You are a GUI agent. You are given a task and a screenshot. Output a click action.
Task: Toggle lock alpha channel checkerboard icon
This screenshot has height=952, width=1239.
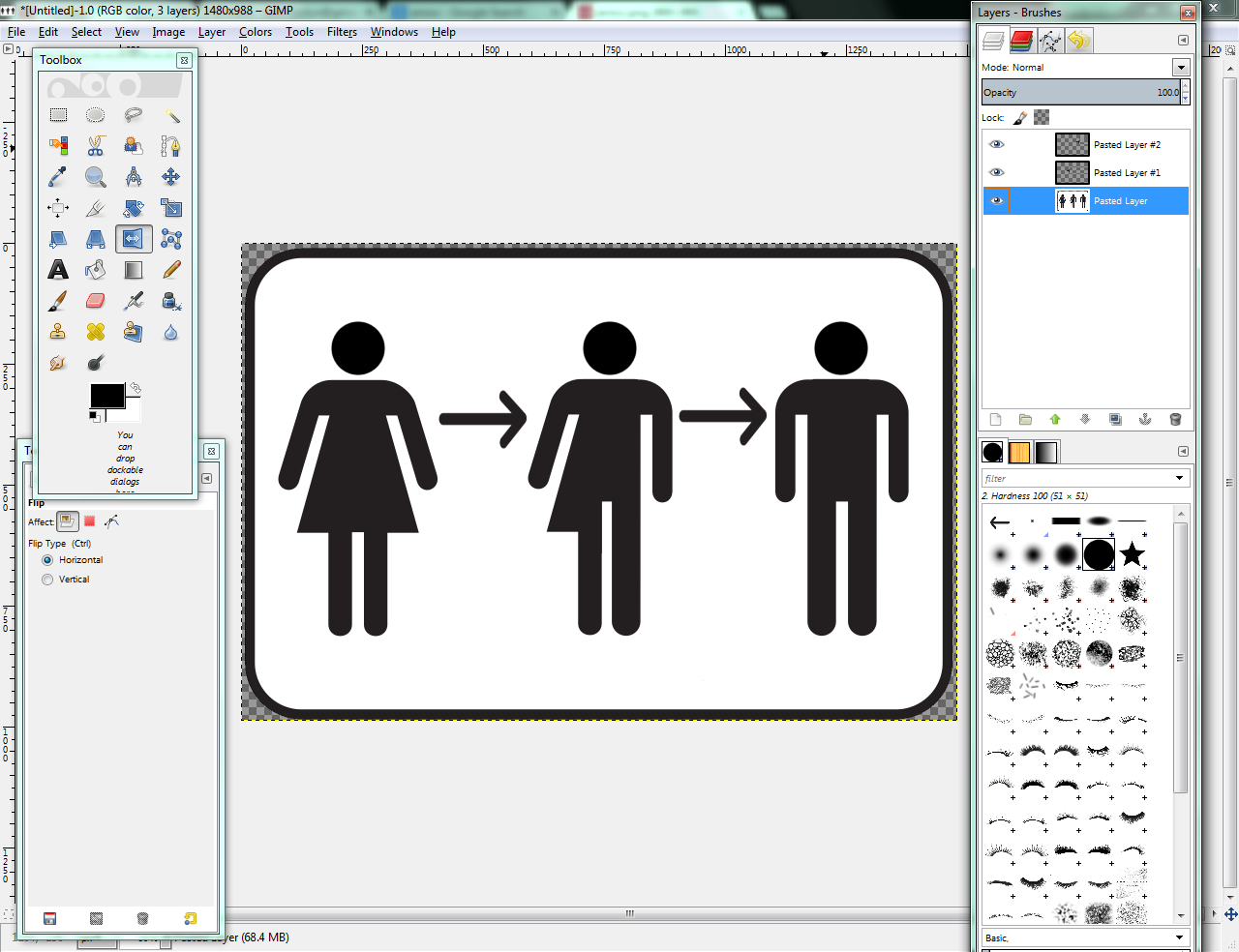point(1042,117)
